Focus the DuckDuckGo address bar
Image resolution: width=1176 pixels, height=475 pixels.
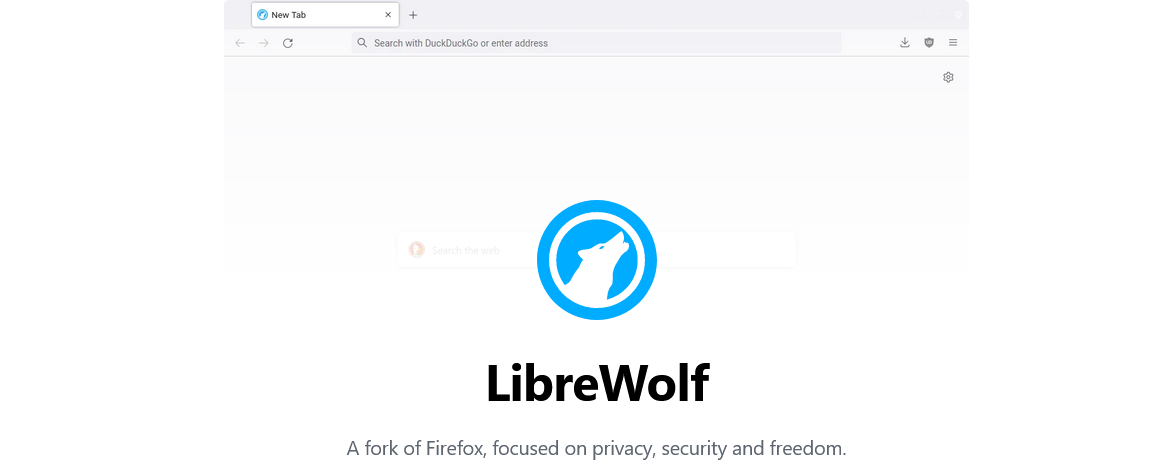596,43
